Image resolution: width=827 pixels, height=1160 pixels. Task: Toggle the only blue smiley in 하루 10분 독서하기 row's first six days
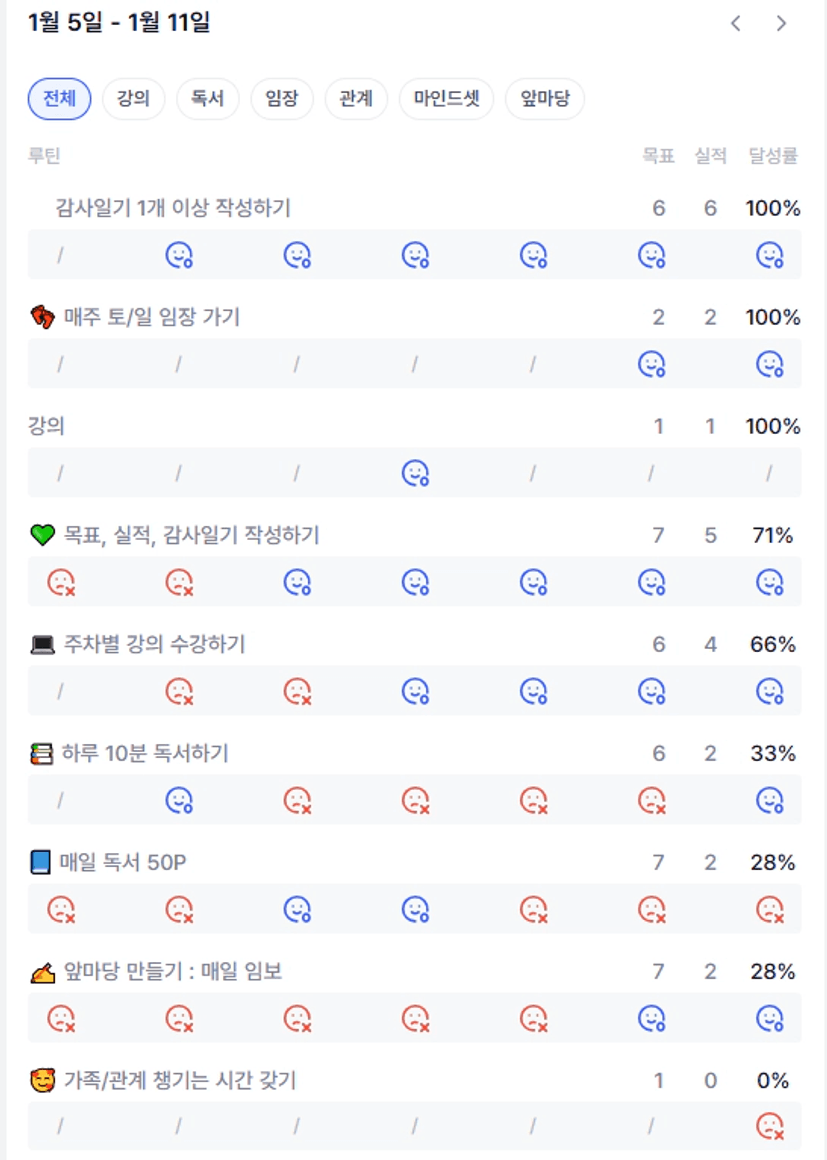tap(179, 800)
